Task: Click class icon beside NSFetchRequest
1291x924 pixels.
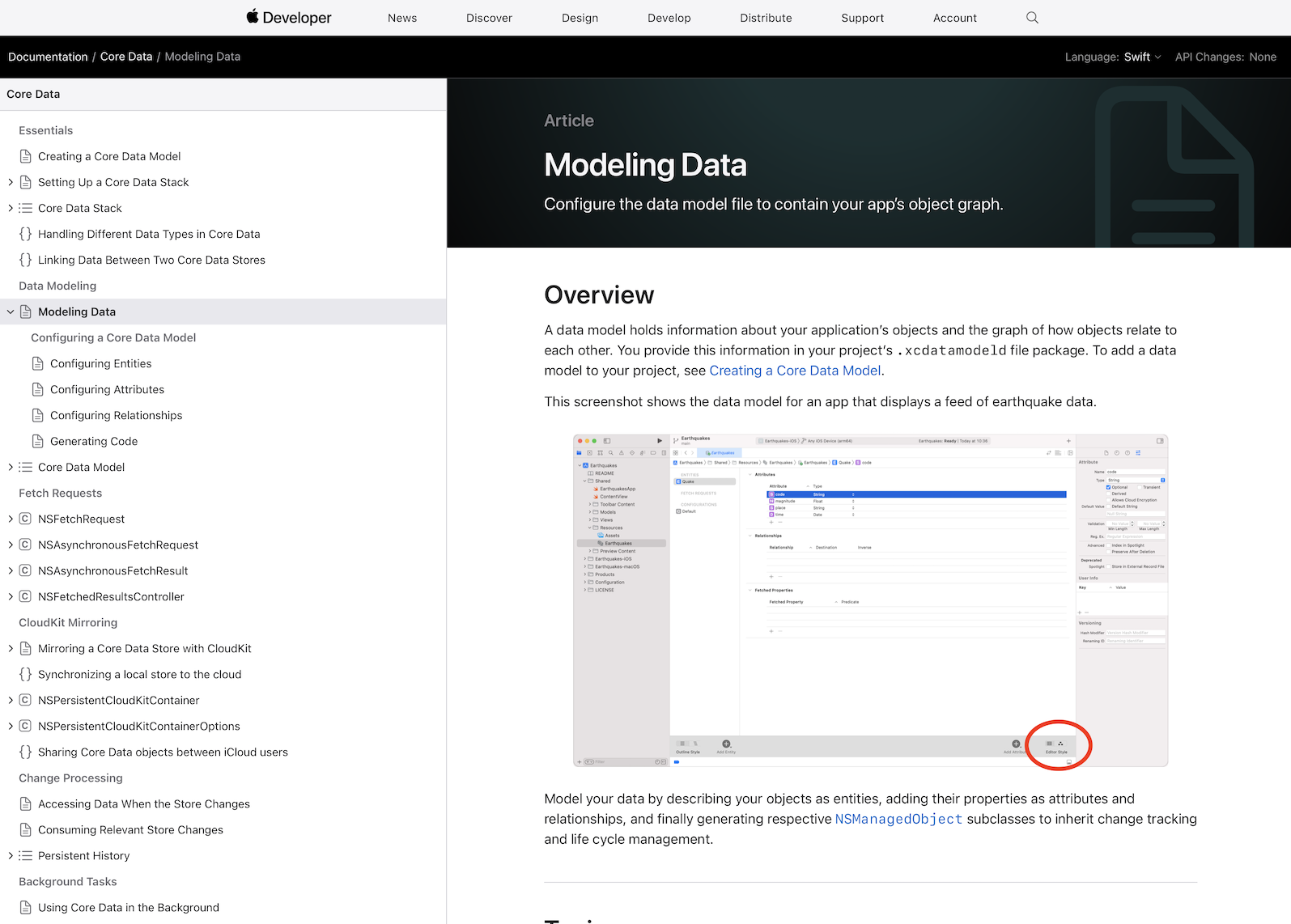Action: click(x=26, y=519)
